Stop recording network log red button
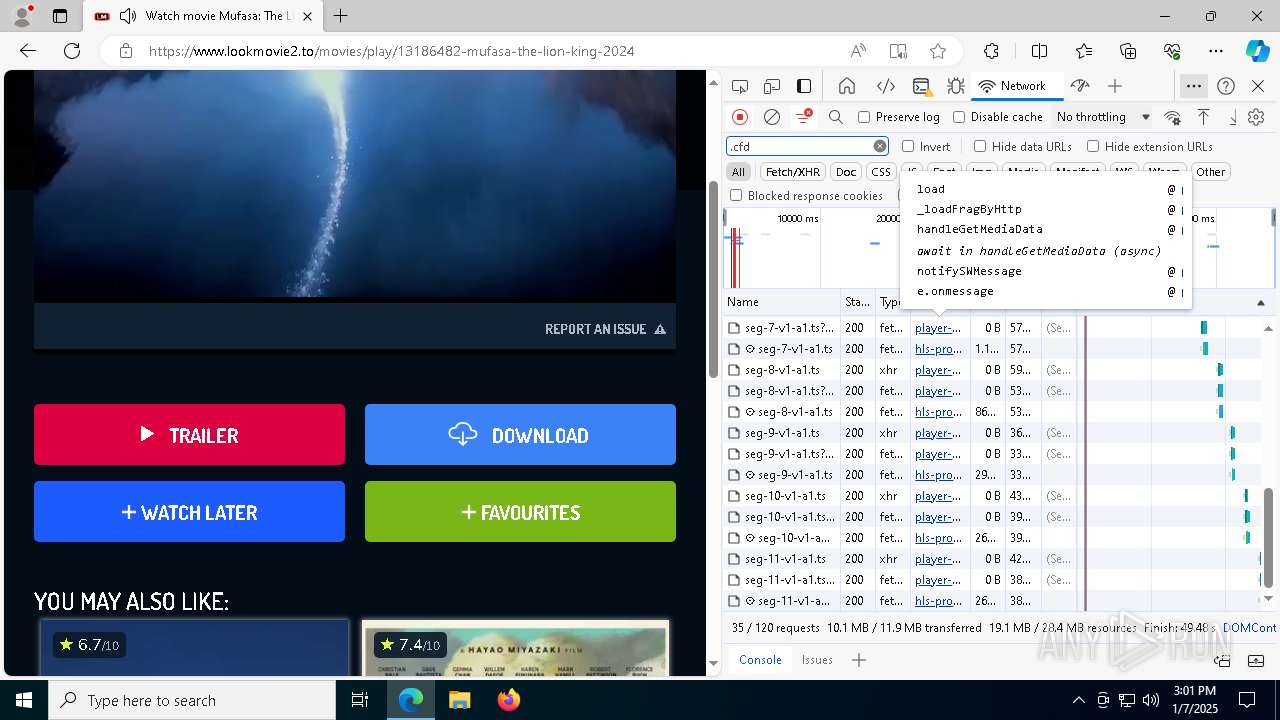Image resolution: width=1280 pixels, height=720 pixels. click(x=740, y=117)
